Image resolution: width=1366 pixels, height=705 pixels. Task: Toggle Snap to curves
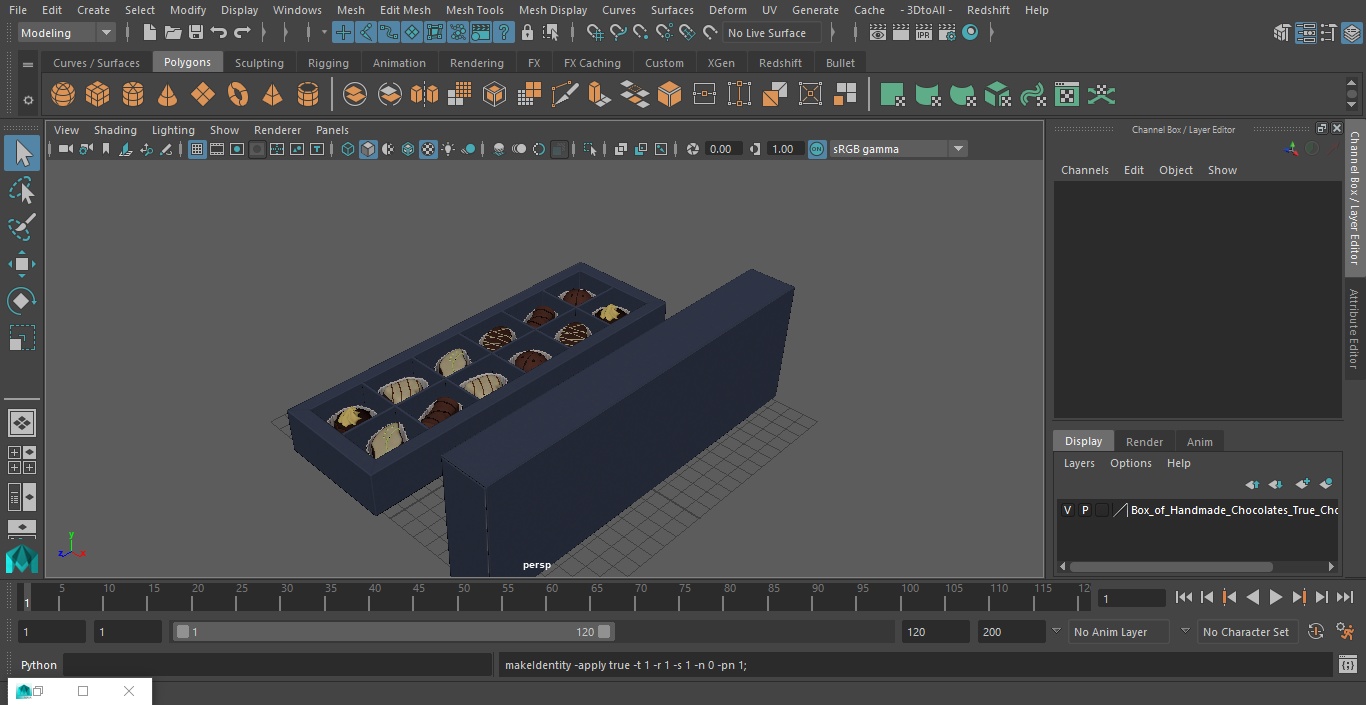click(618, 33)
